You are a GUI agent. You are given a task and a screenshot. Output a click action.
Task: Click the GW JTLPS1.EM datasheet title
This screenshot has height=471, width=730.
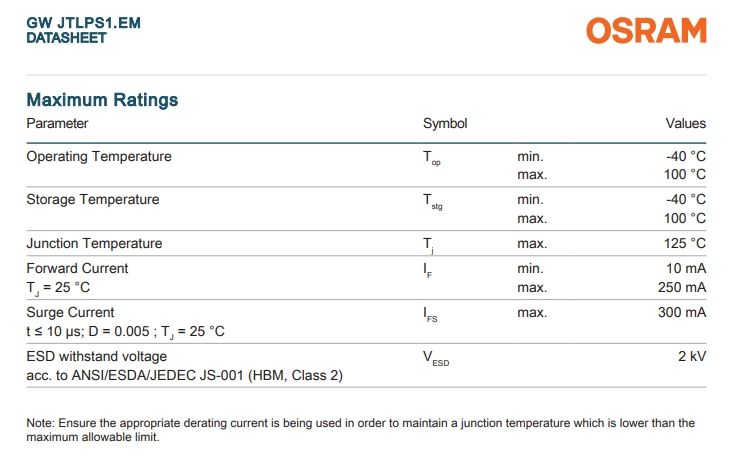pyautogui.click(x=83, y=22)
